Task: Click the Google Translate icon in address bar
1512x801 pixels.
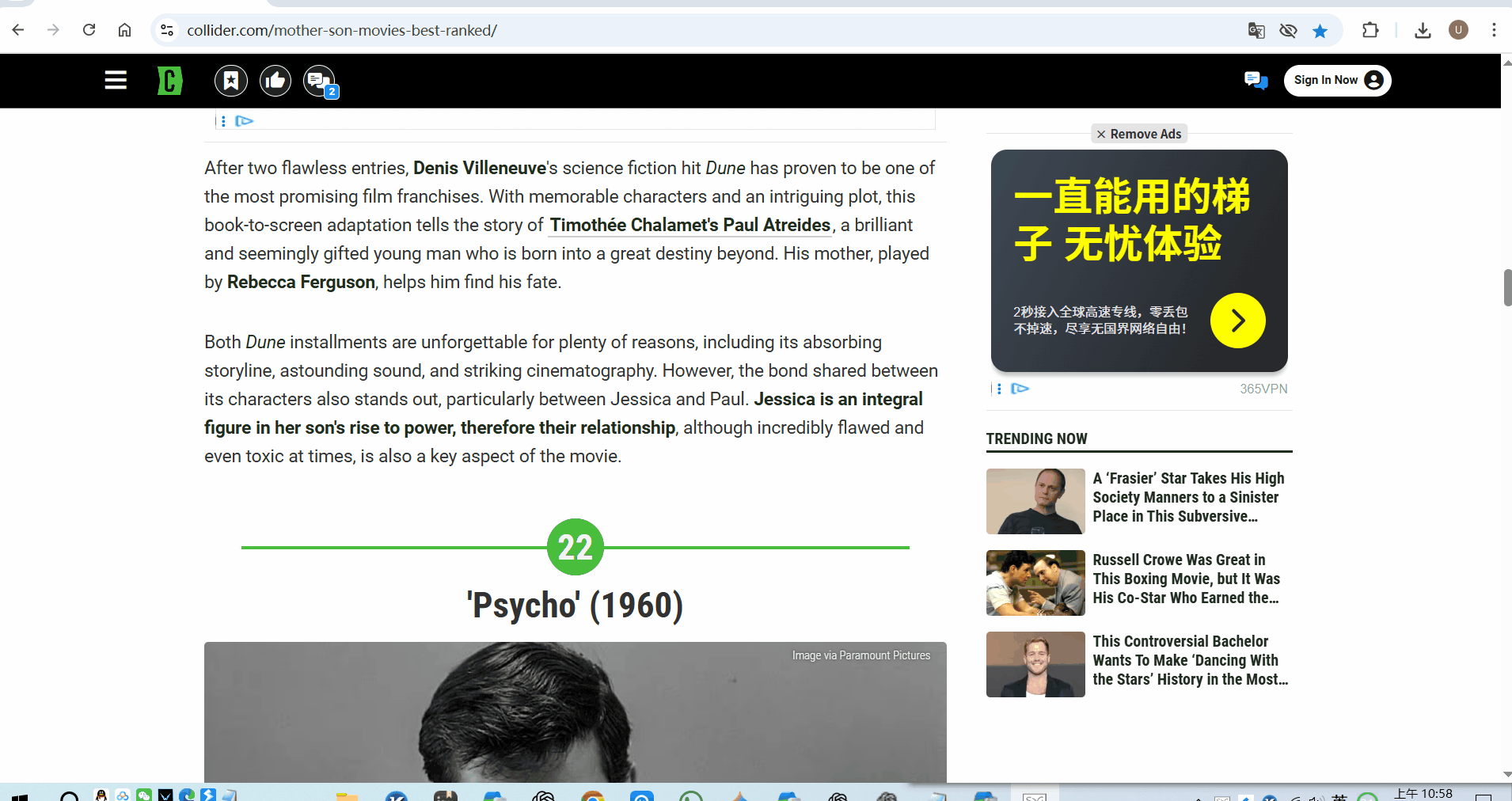Action: [x=1256, y=31]
